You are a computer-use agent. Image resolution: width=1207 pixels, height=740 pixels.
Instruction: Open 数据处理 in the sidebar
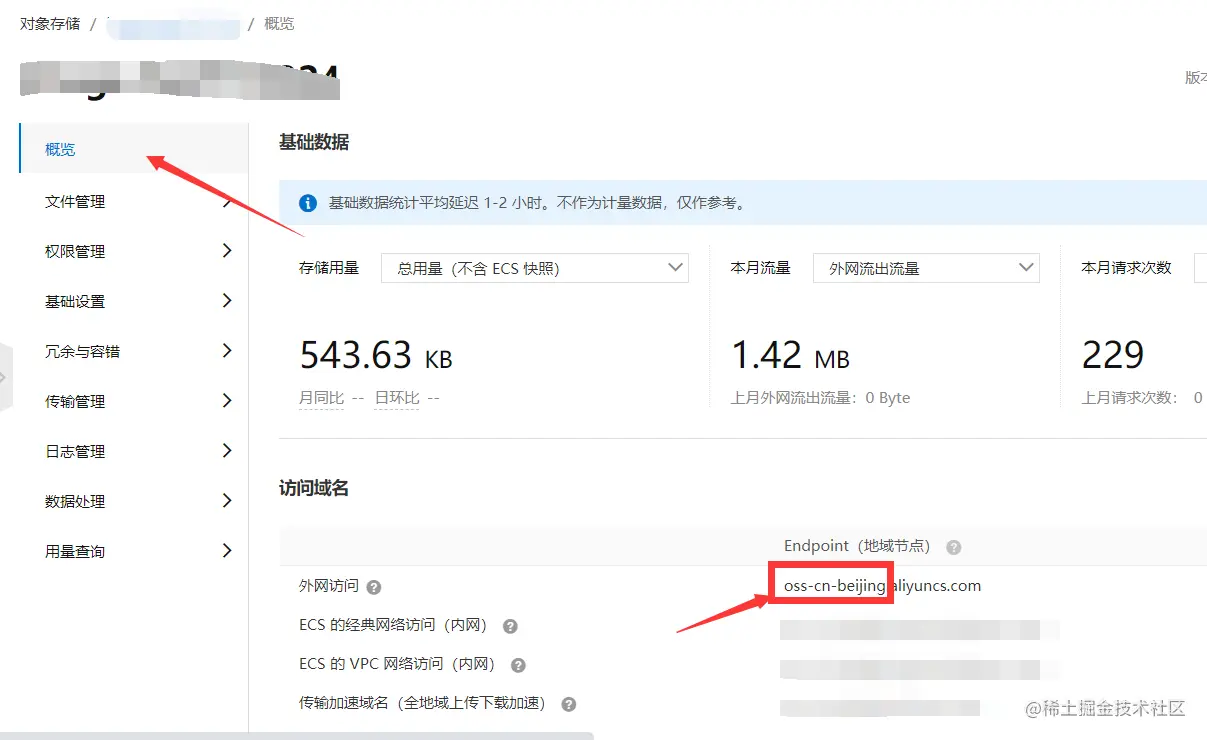[x=133, y=501]
